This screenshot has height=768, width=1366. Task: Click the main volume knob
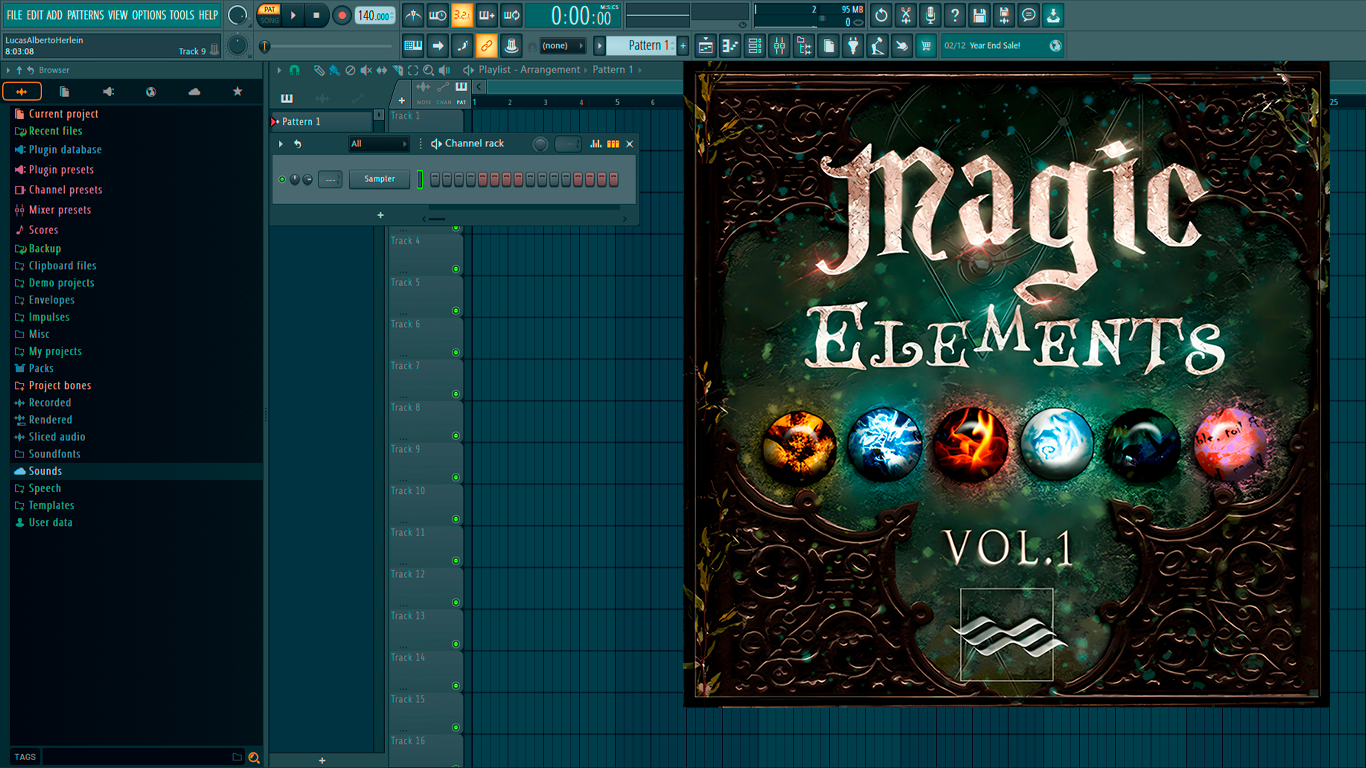coord(237,15)
